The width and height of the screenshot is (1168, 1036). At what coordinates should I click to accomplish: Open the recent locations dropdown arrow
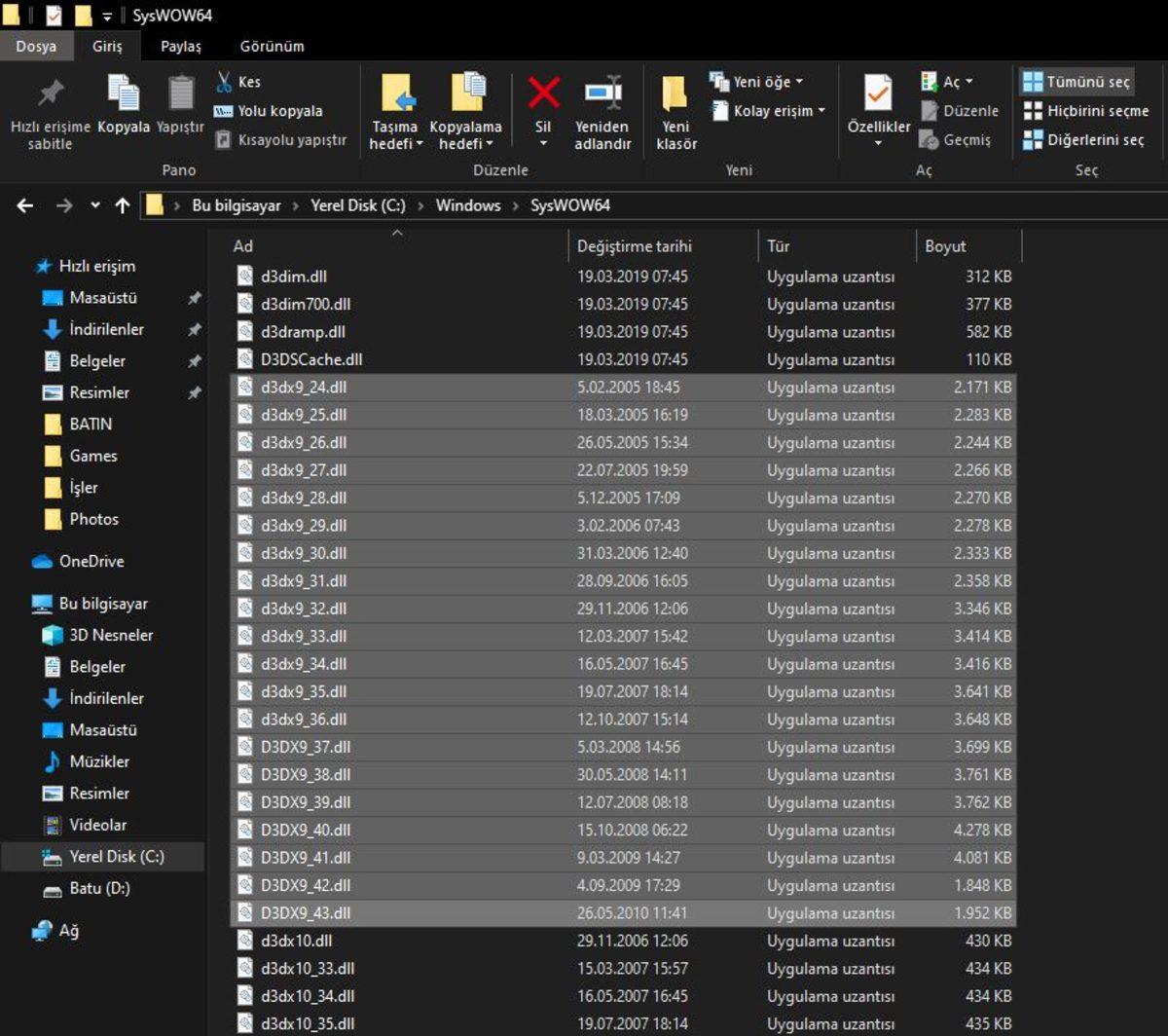coord(94,205)
